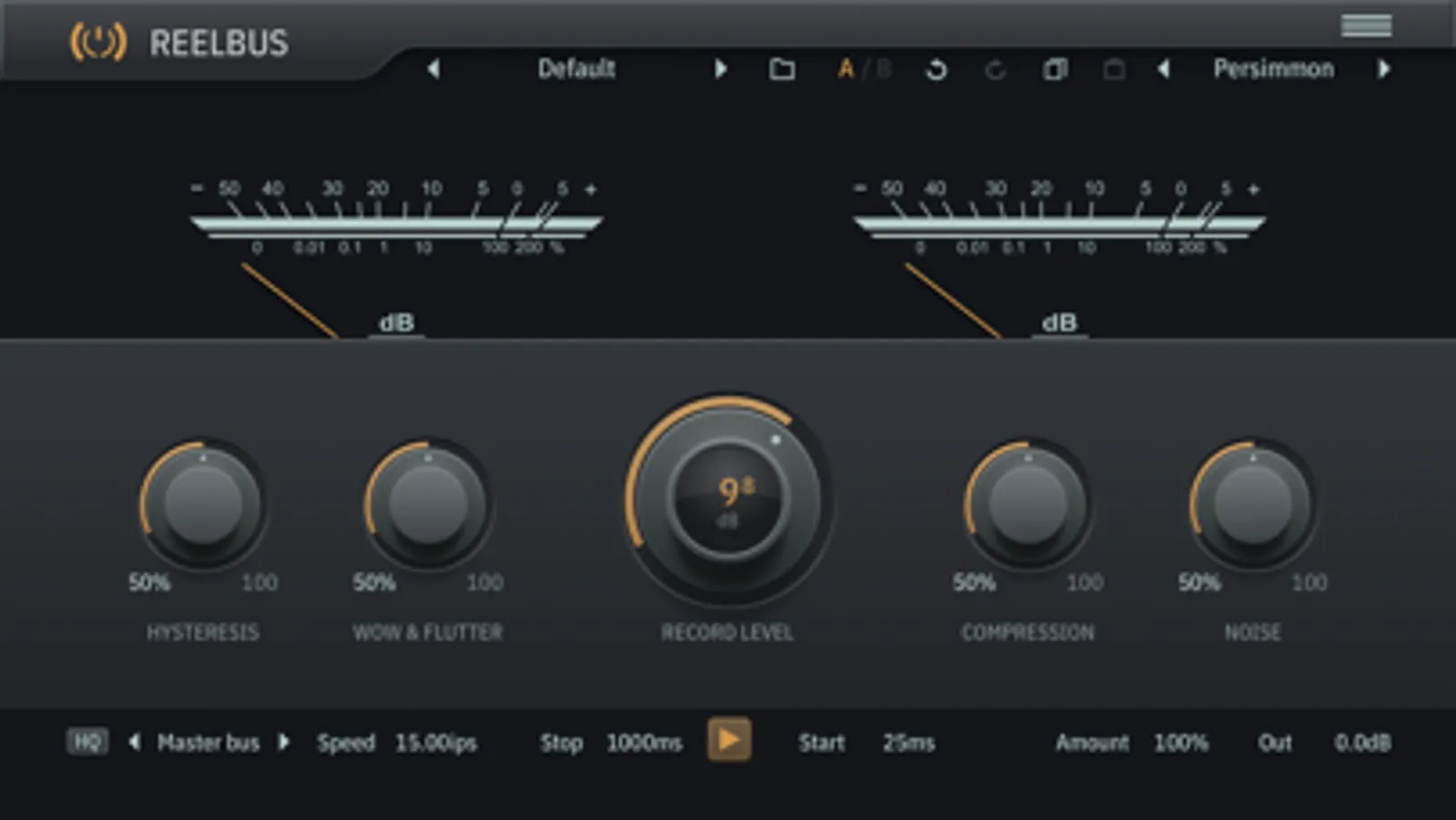This screenshot has width=1456, height=820.
Task: Click the Start time value 25ms
Action: click(x=909, y=743)
